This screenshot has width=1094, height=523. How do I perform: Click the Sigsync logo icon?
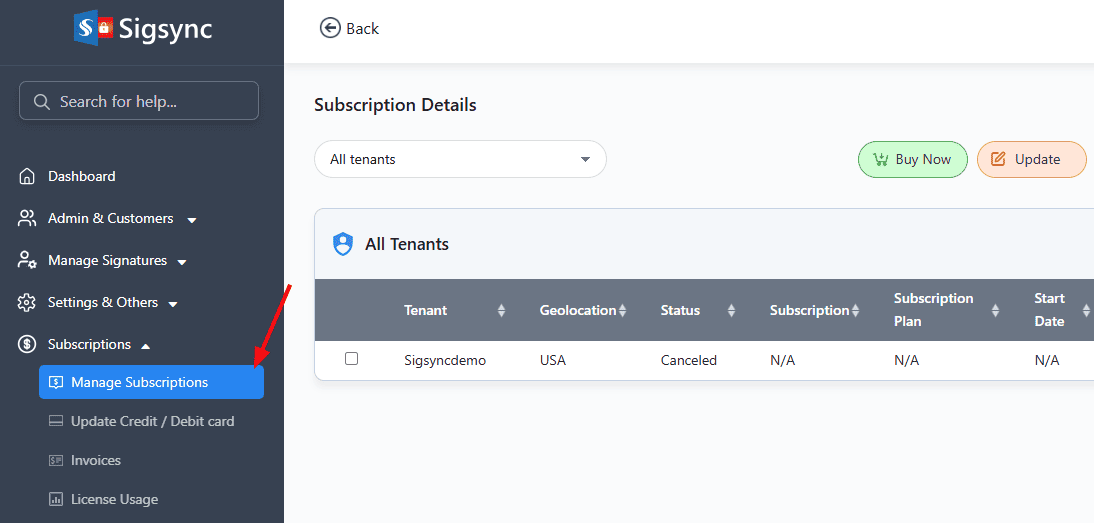[x=93, y=28]
